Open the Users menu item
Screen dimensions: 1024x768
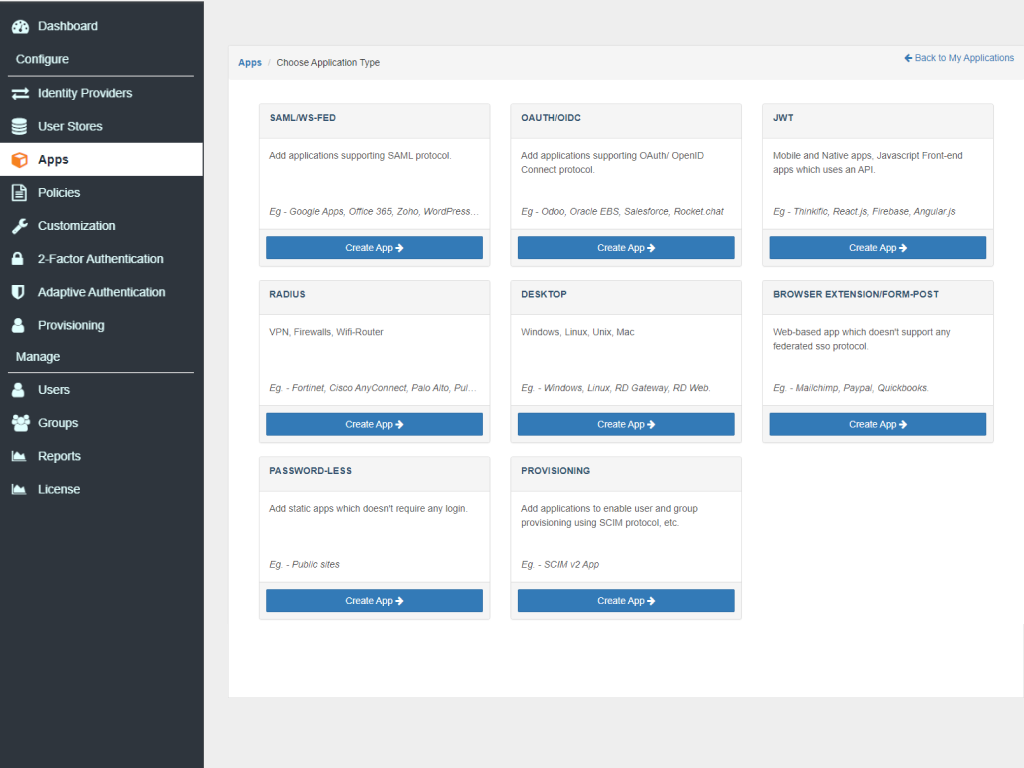(x=54, y=390)
